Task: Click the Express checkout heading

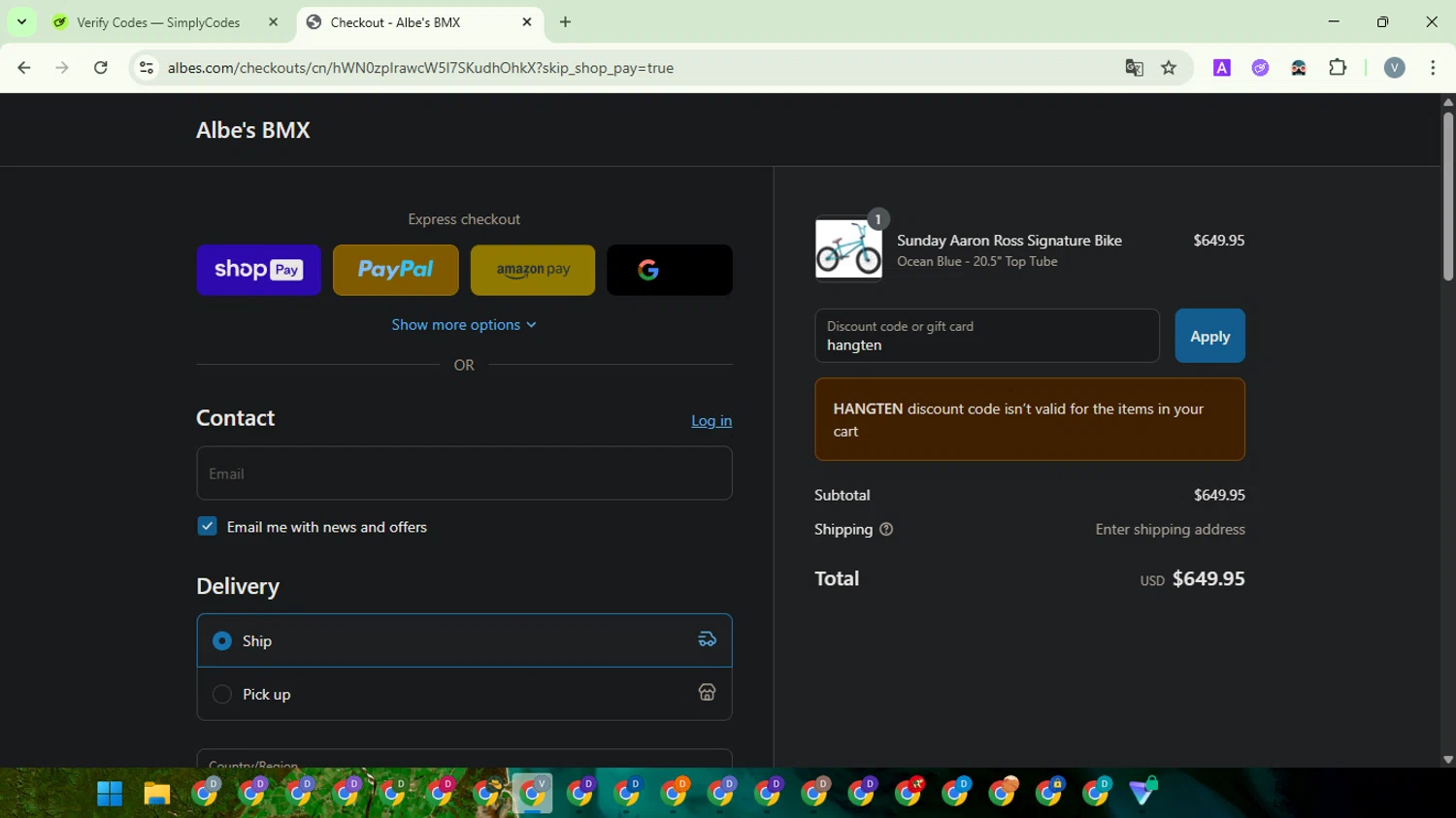Action: tap(464, 219)
